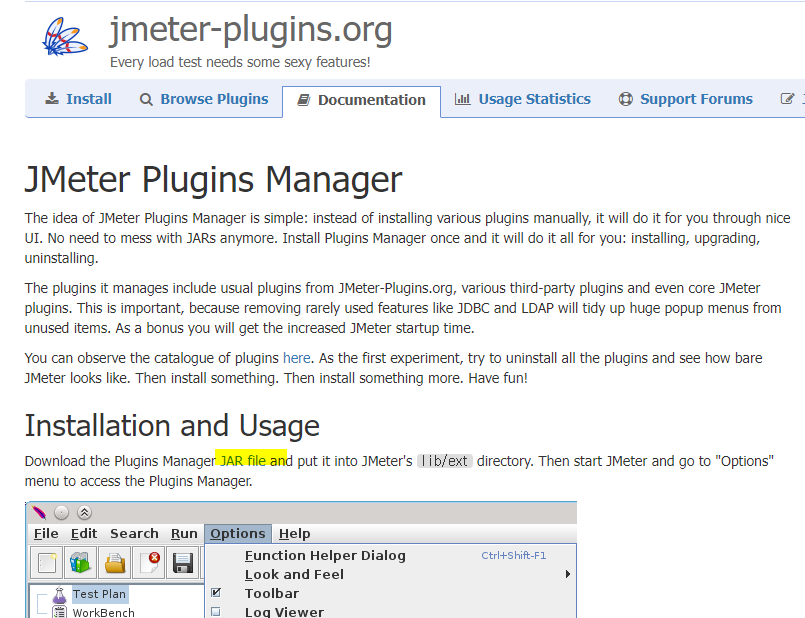Click the Close test plan toolbar icon
805x618 pixels.
[x=148, y=563]
